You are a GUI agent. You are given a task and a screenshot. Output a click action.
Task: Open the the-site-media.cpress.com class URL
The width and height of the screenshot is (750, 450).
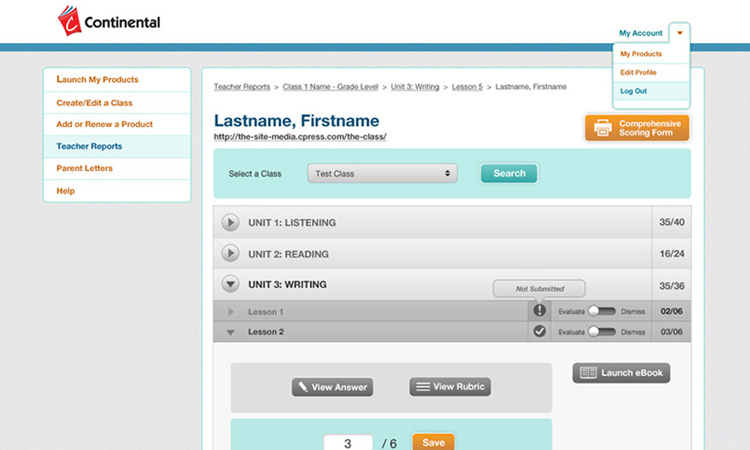pos(300,137)
